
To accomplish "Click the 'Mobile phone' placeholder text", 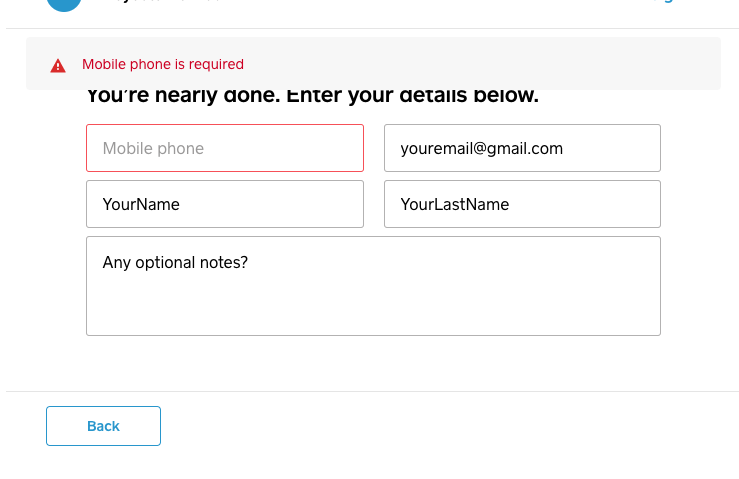I will (x=153, y=149).
